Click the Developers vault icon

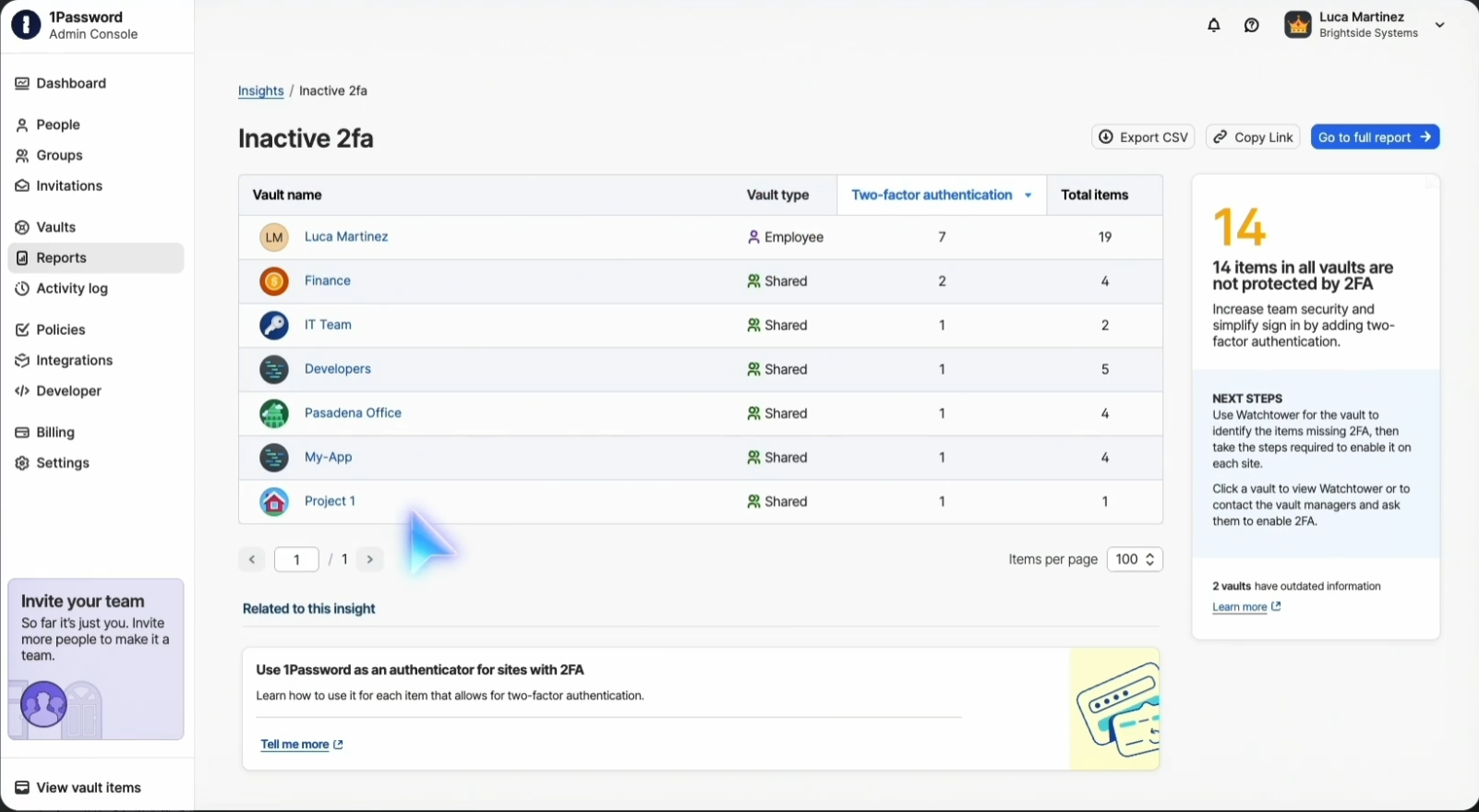click(x=274, y=369)
